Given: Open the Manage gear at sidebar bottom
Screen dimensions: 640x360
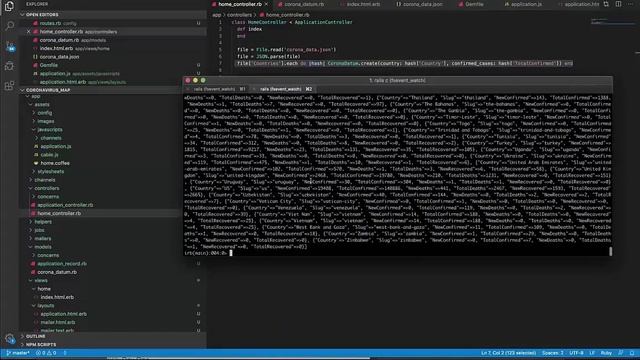Looking at the screenshot, I should 10,338.
